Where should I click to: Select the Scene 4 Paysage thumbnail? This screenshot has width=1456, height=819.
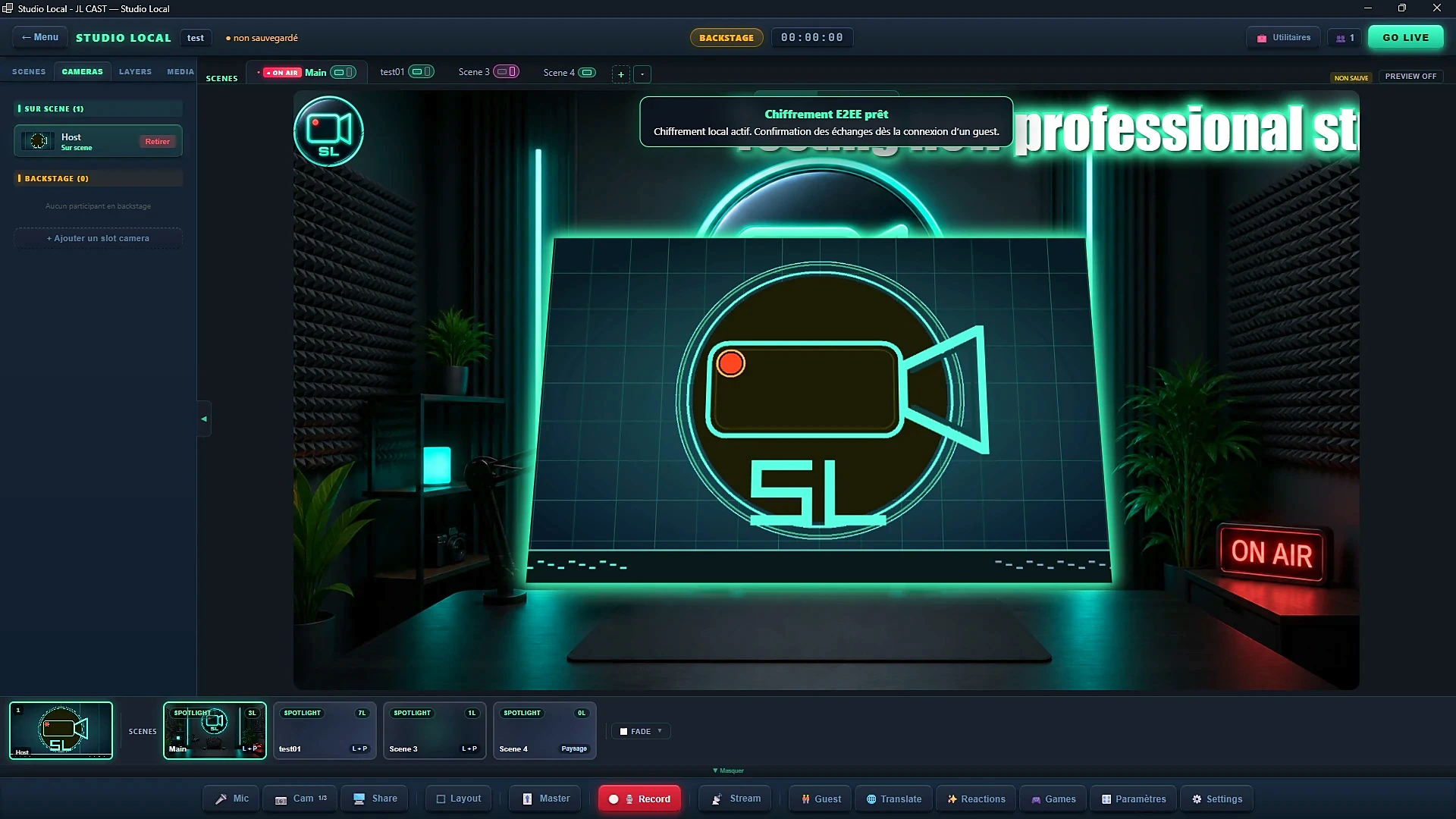click(544, 730)
